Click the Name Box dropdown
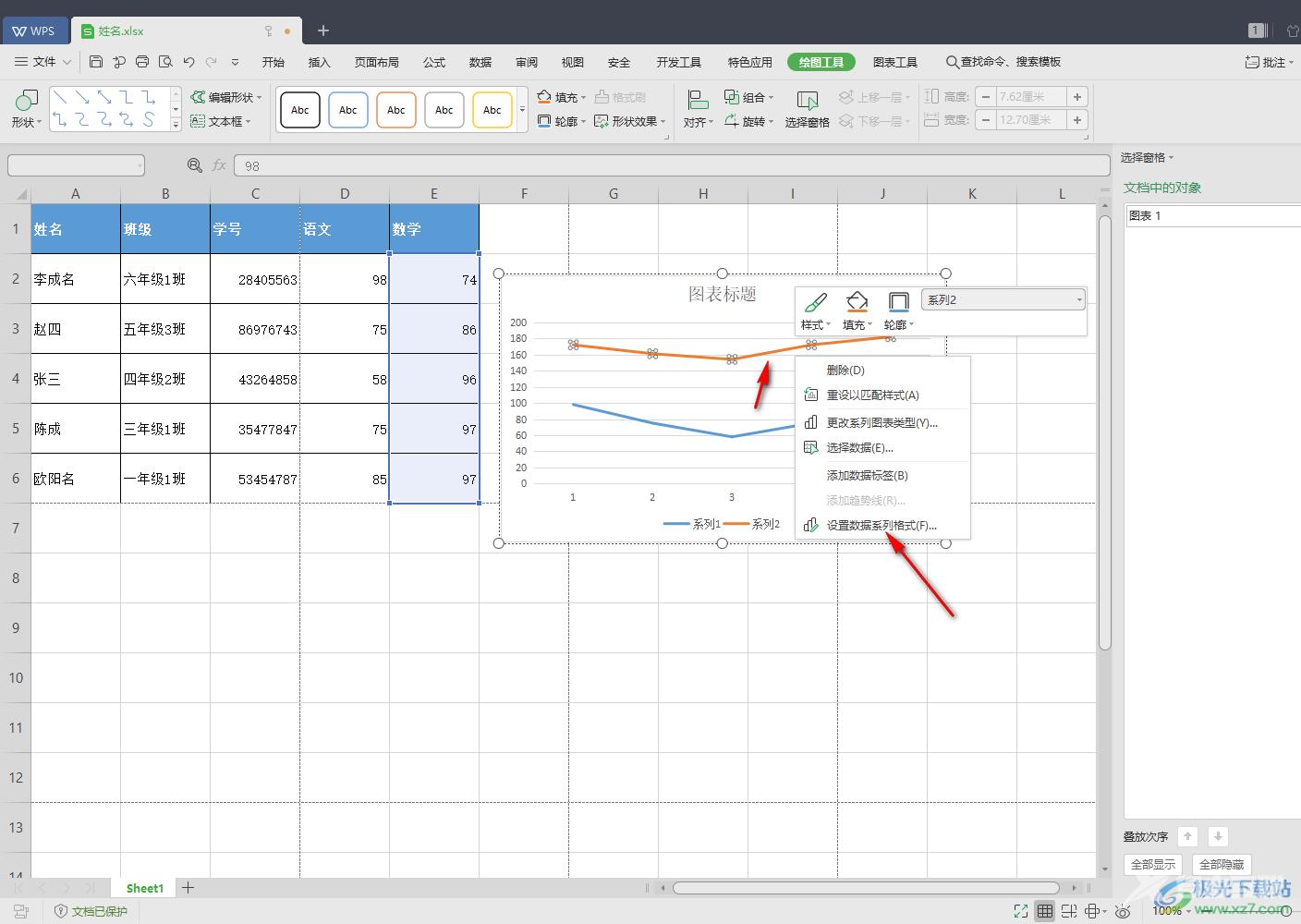 pos(140,165)
